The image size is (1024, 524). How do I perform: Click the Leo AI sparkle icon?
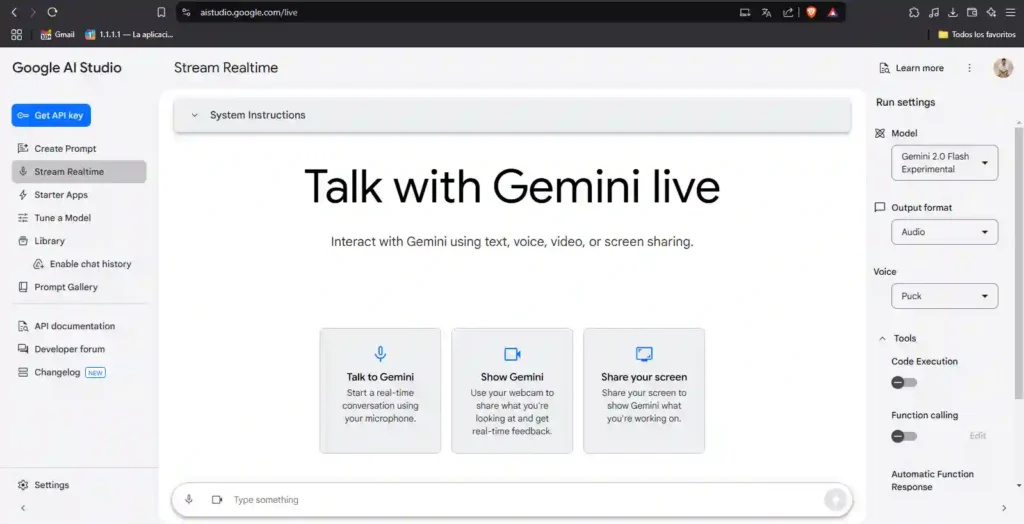(991, 12)
